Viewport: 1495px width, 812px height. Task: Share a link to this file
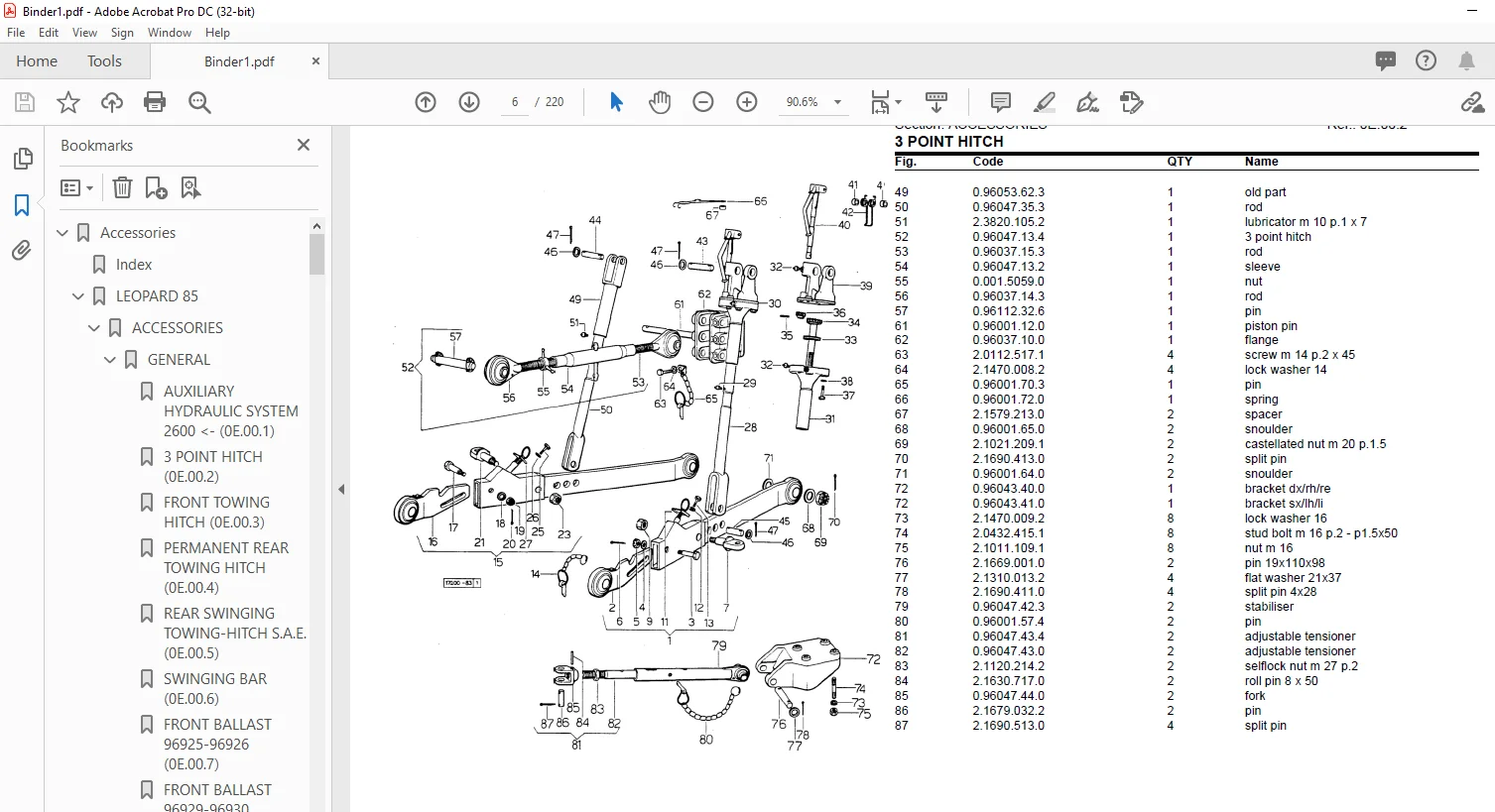[x=1472, y=102]
